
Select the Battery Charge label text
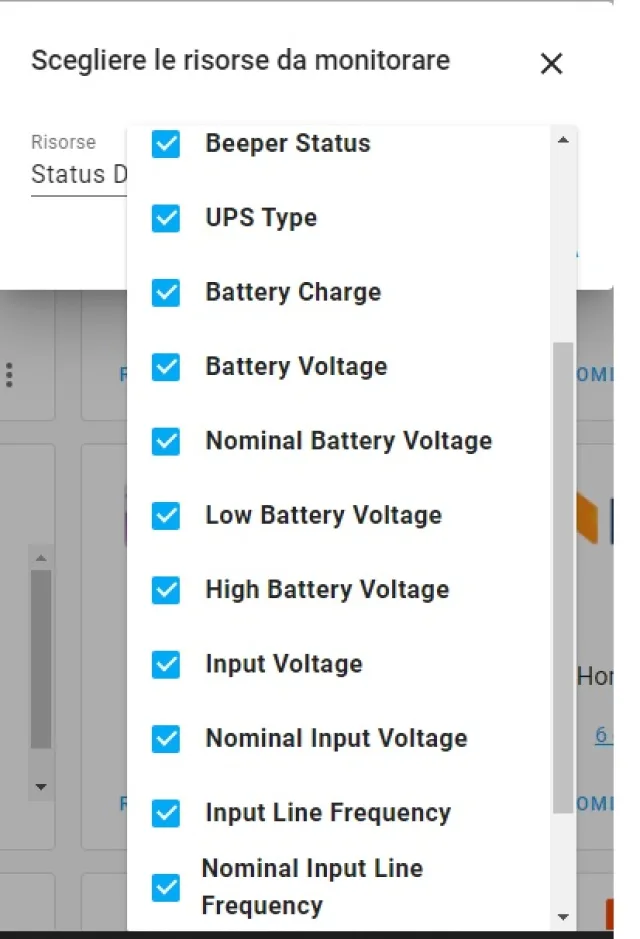(x=293, y=293)
